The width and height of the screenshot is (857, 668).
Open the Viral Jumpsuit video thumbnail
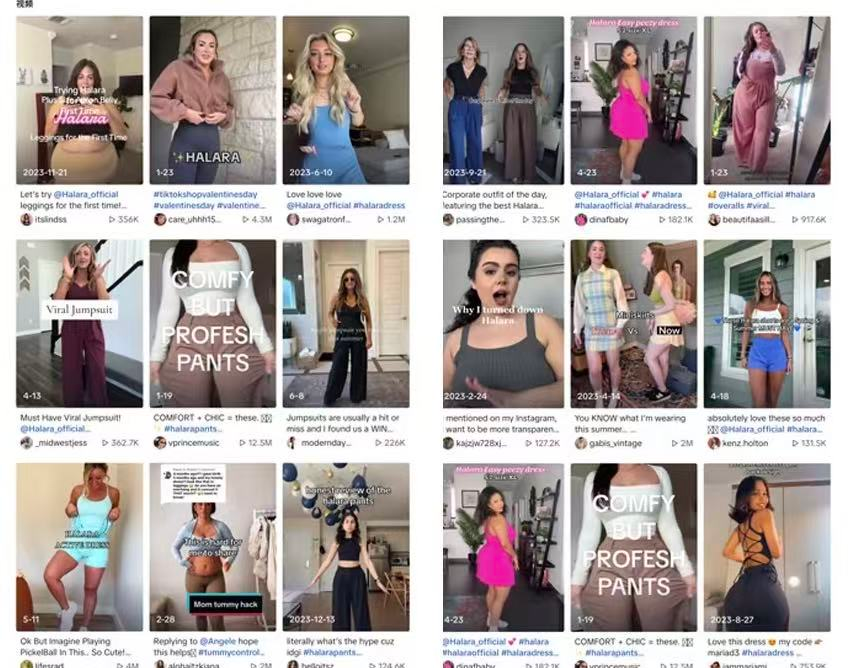(79, 324)
